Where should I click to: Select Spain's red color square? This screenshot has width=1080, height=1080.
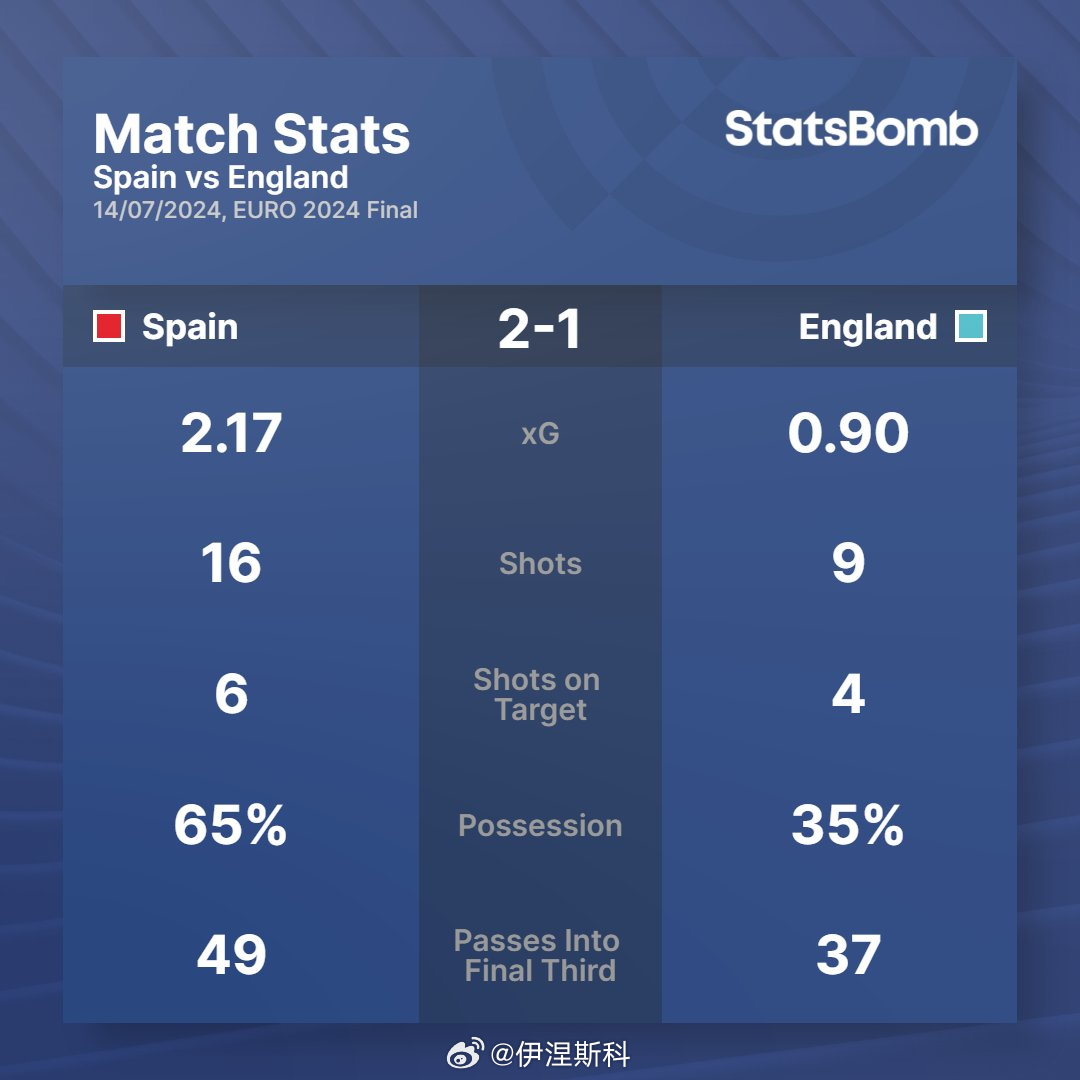point(109,327)
